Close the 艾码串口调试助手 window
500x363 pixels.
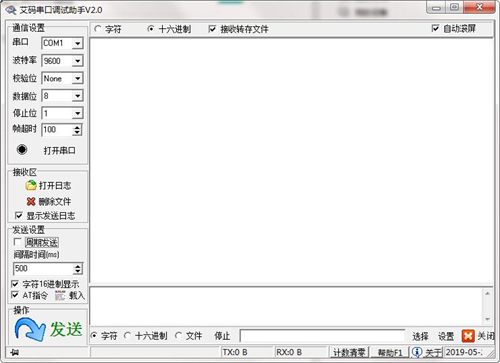[x=479, y=7]
